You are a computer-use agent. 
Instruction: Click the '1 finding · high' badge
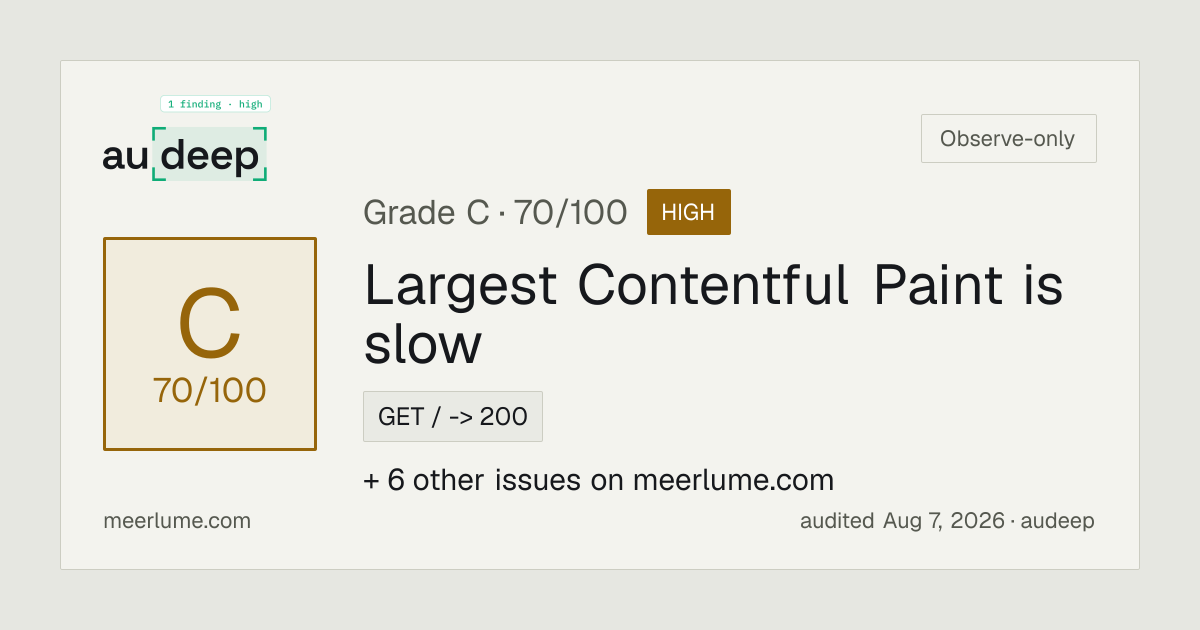pos(215,104)
